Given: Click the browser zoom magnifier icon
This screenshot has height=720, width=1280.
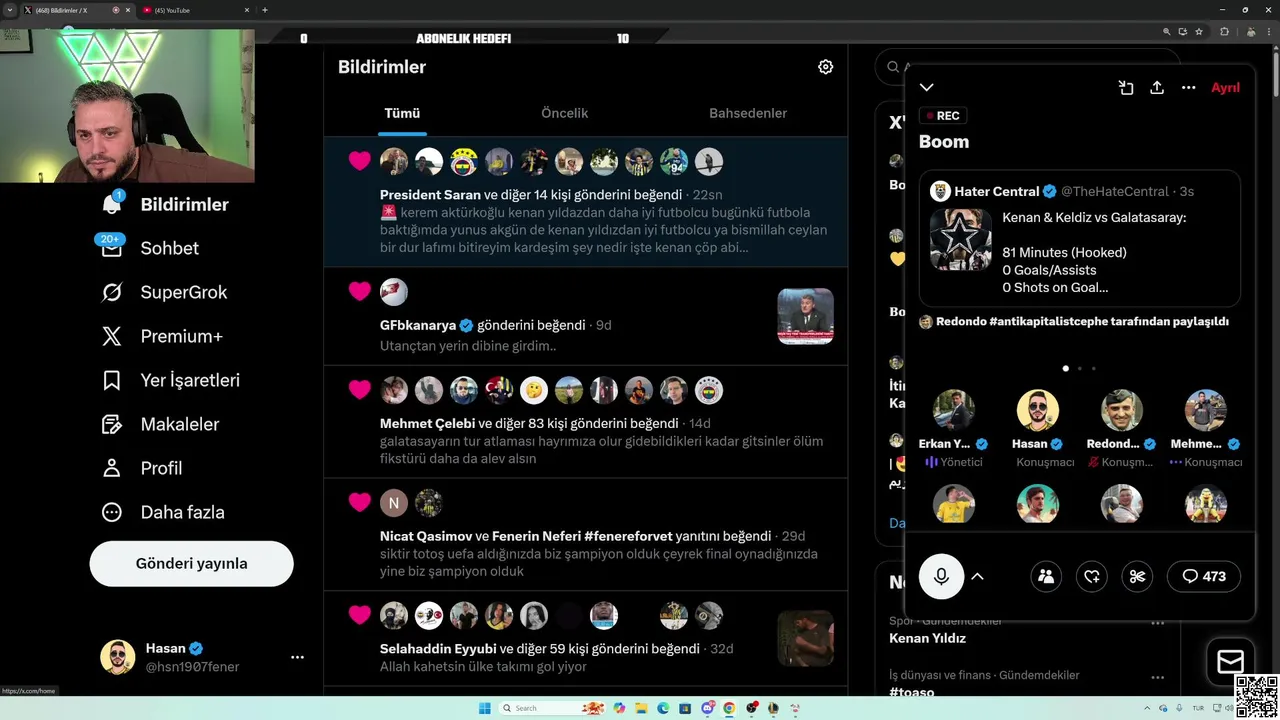Looking at the screenshot, I should point(1167,32).
